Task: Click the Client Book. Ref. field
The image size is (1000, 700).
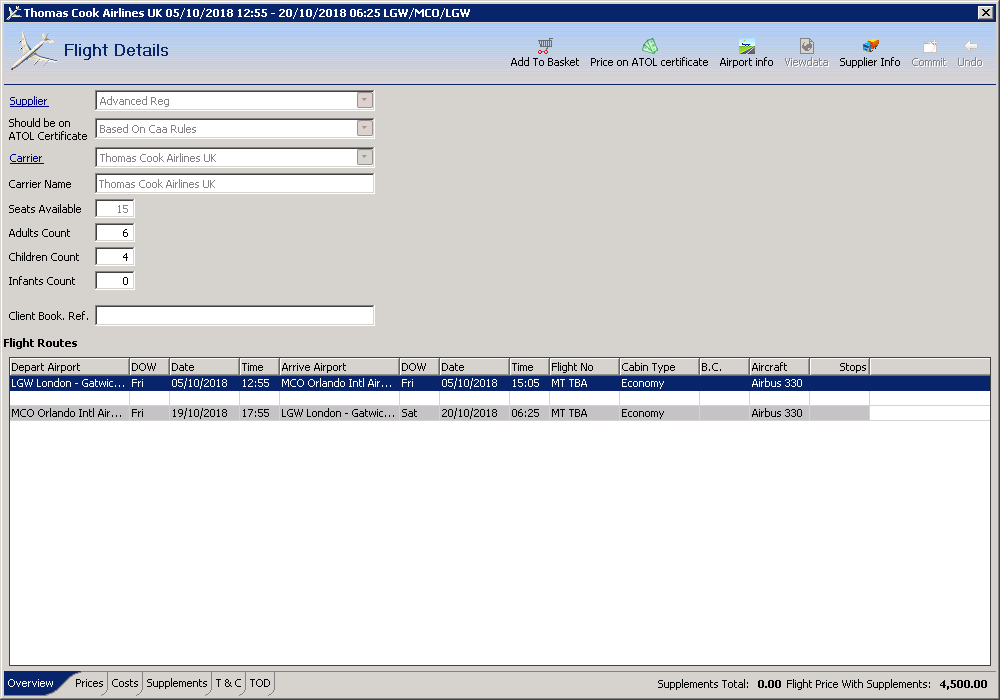Action: tap(235, 316)
